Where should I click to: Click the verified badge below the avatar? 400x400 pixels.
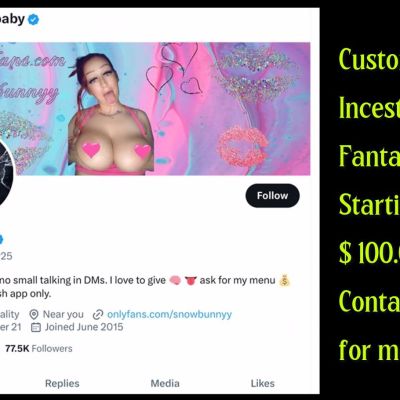pos(1,239)
